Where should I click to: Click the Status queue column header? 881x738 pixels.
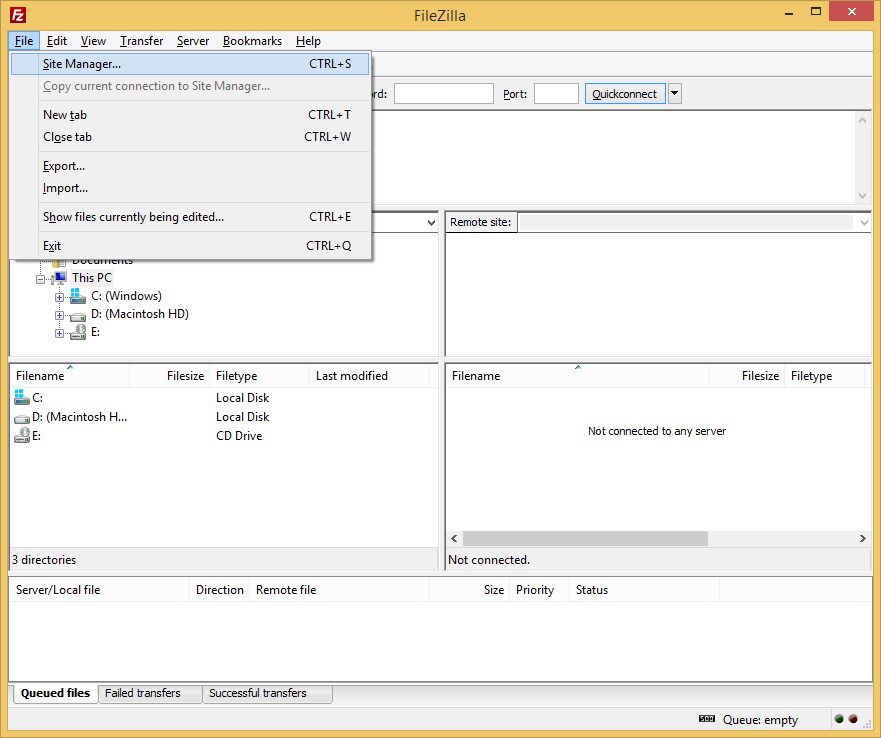644,590
